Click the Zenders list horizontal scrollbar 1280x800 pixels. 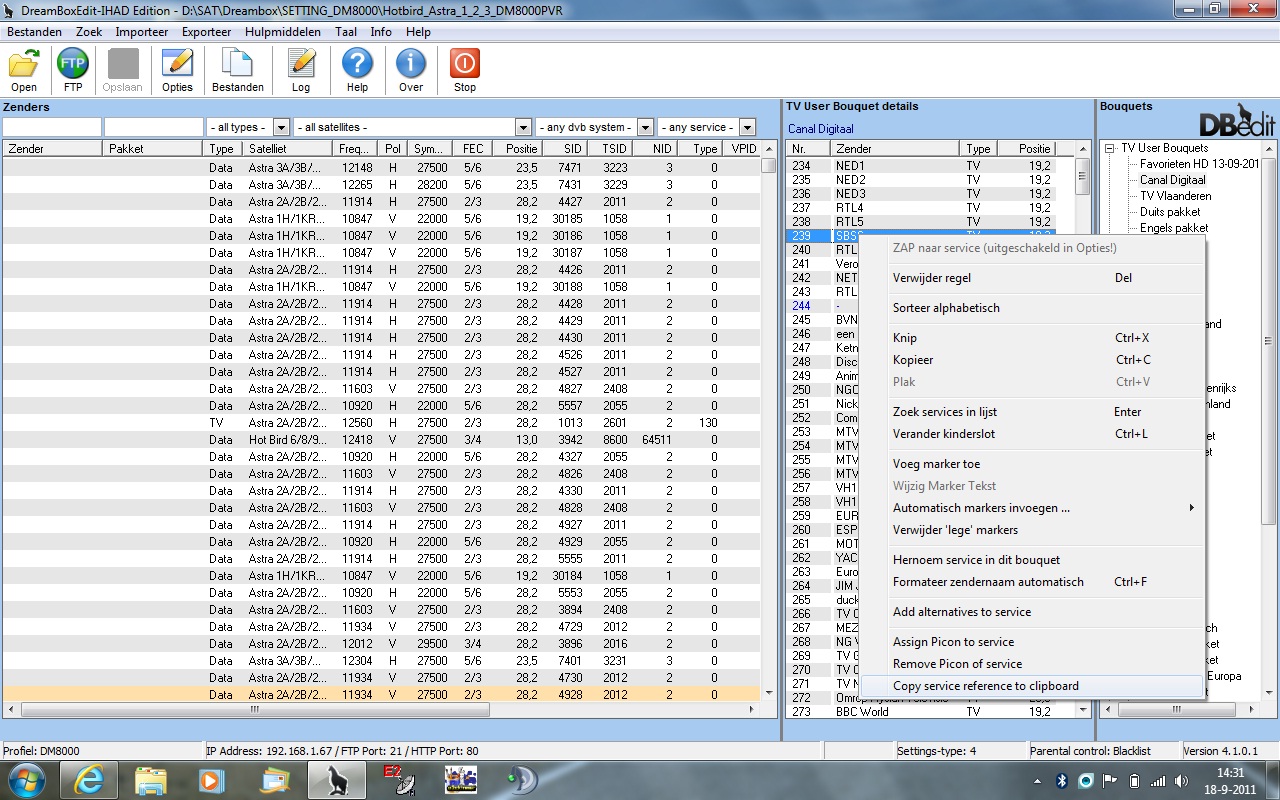(x=381, y=709)
